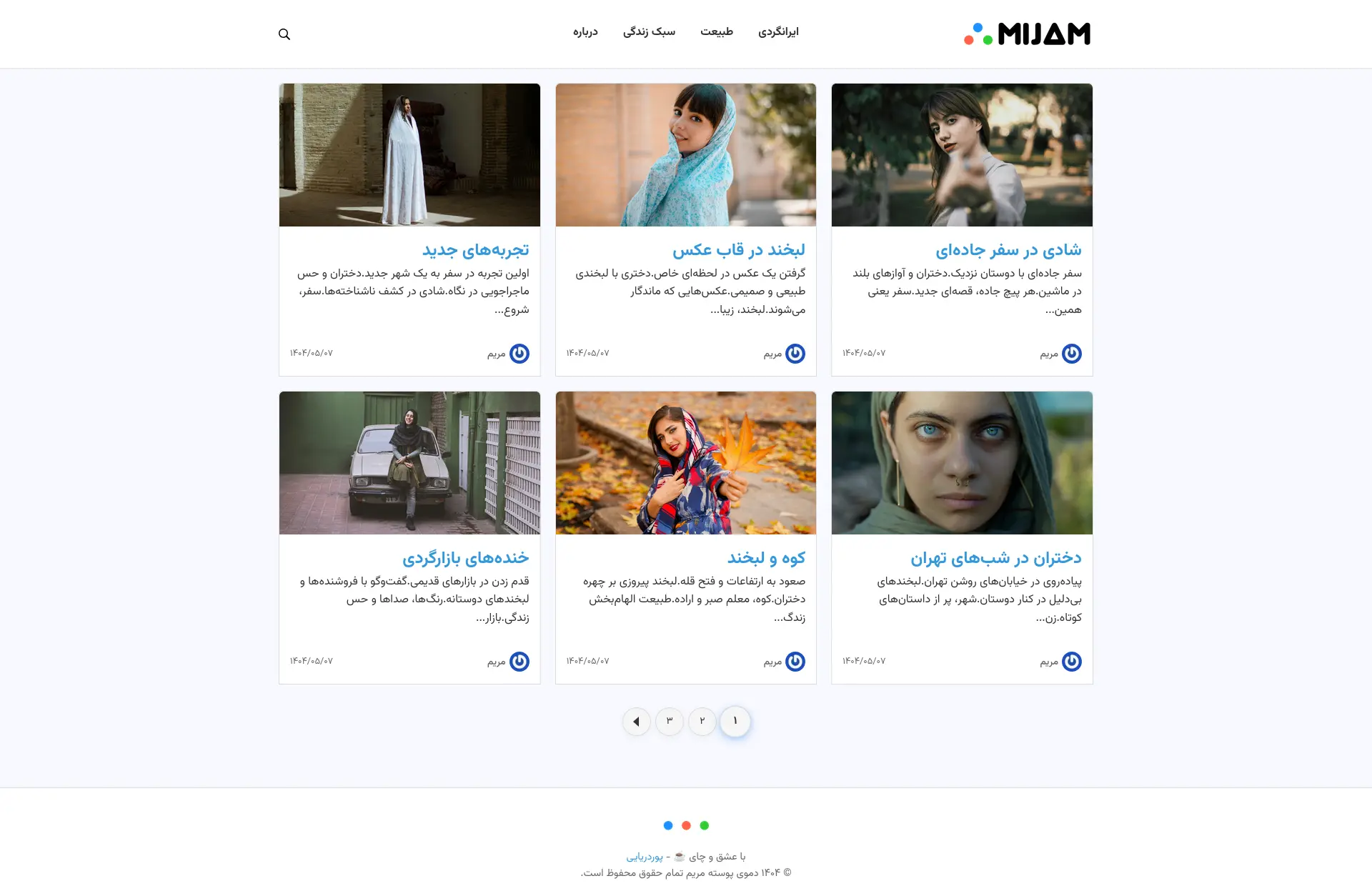Open the طبیعت menu item
Viewport: 1372px width, 896px height.
click(x=717, y=32)
